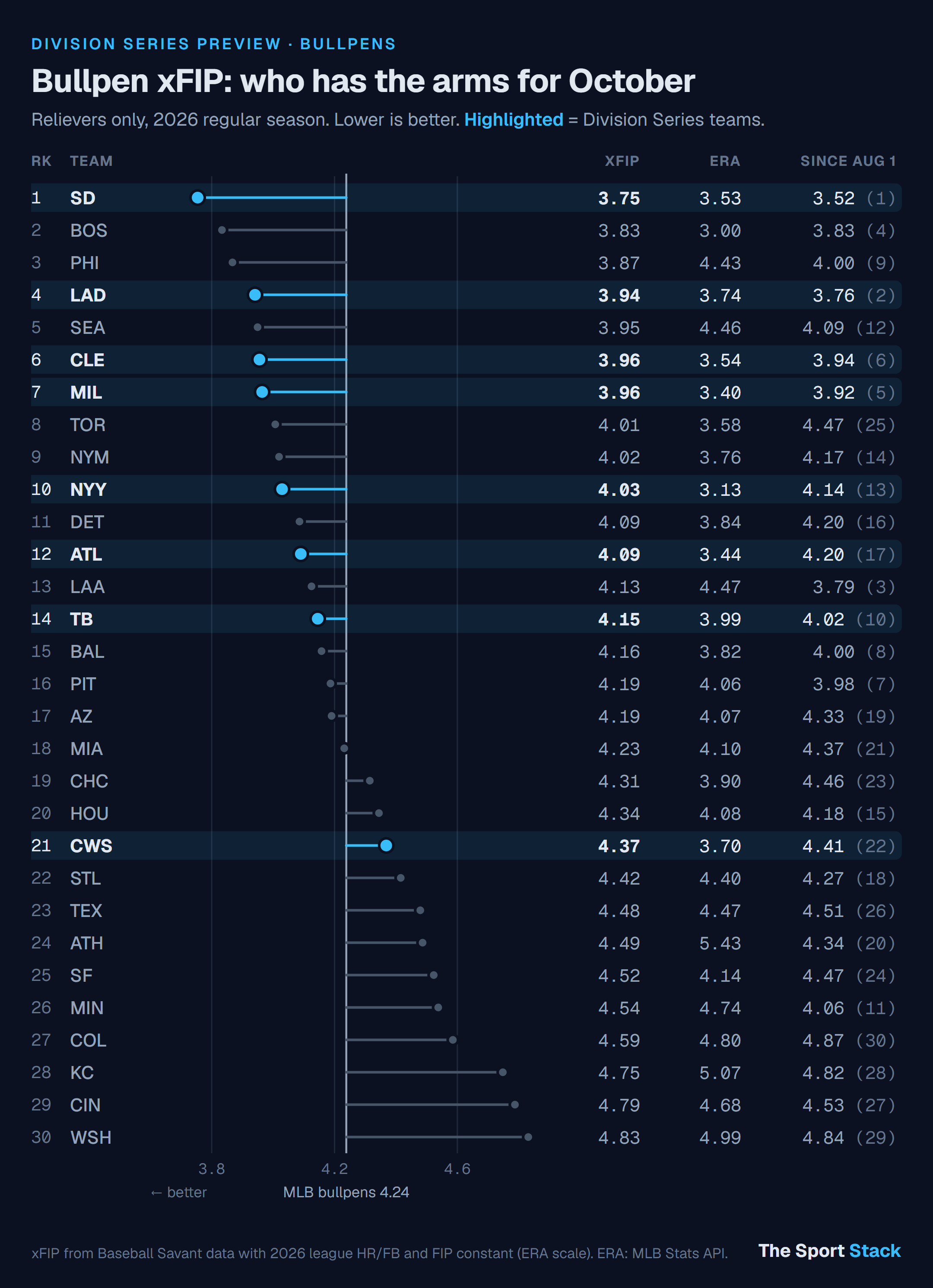This screenshot has width=933, height=1288.
Task: Click TOR since-Aug value 4.47 (25)
Action: tap(848, 425)
